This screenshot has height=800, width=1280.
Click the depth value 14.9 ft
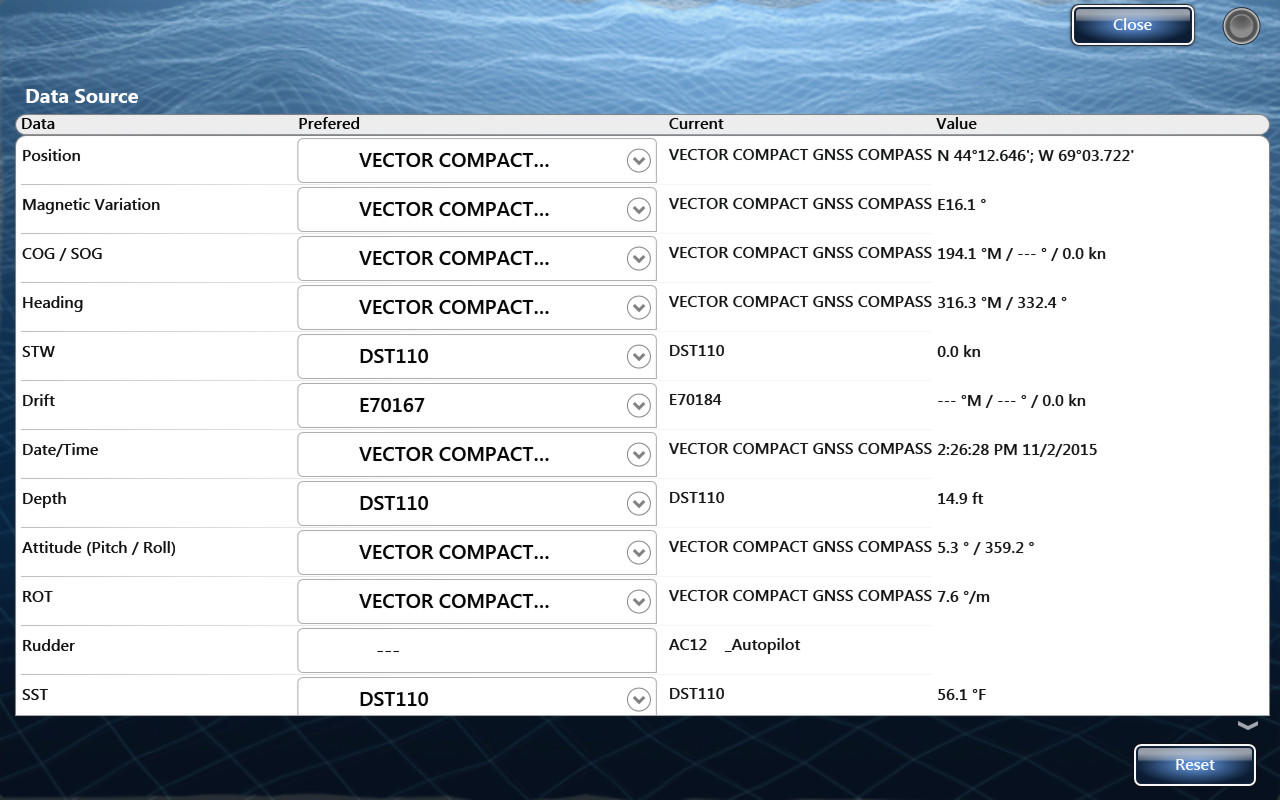pyautogui.click(x=960, y=498)
